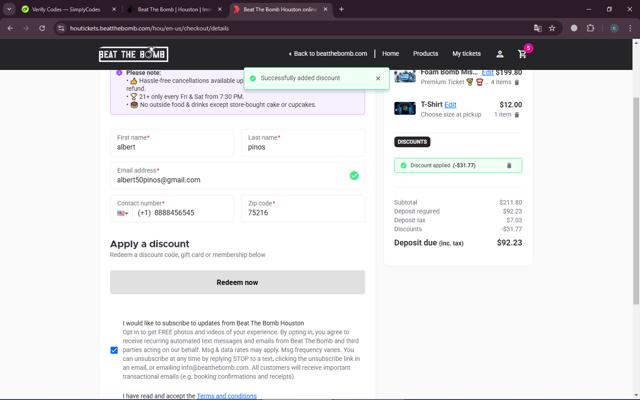Viewport: 640px width, 400px height.
Task: Close the middle Beat The Bomb Houston tab
Action: (220, 9)
